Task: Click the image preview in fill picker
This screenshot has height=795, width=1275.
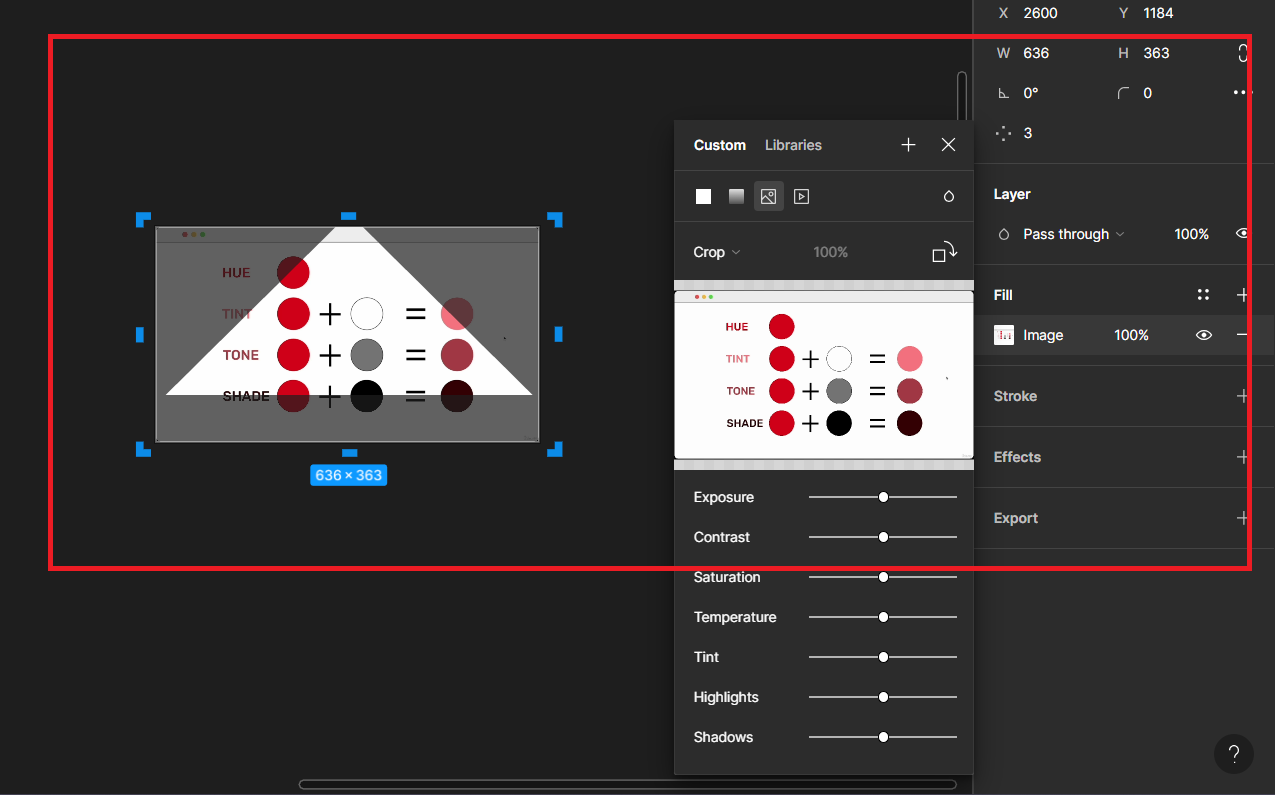Action: (x=824, y=375)
